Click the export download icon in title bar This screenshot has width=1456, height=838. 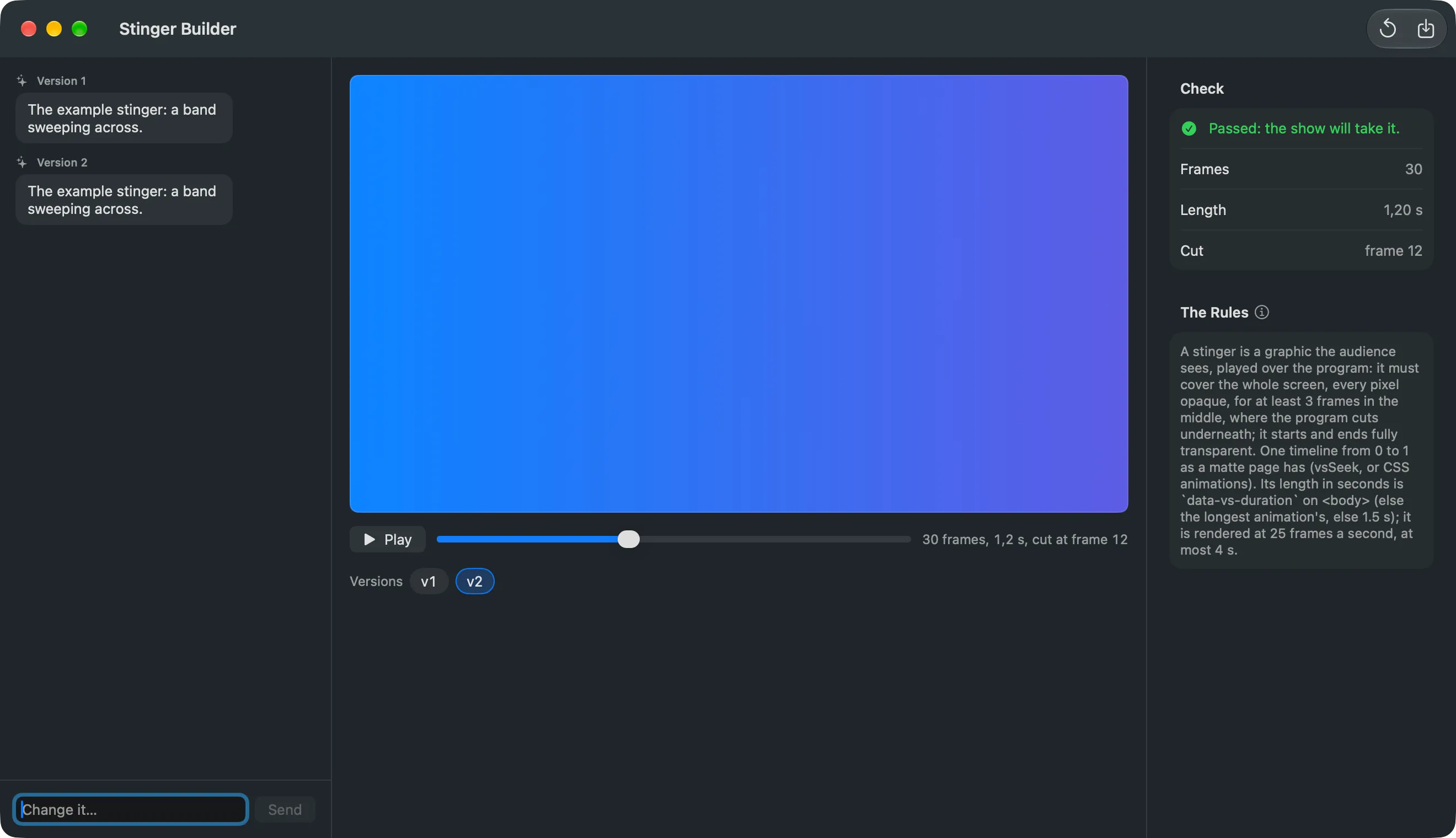pos(1426,28)
